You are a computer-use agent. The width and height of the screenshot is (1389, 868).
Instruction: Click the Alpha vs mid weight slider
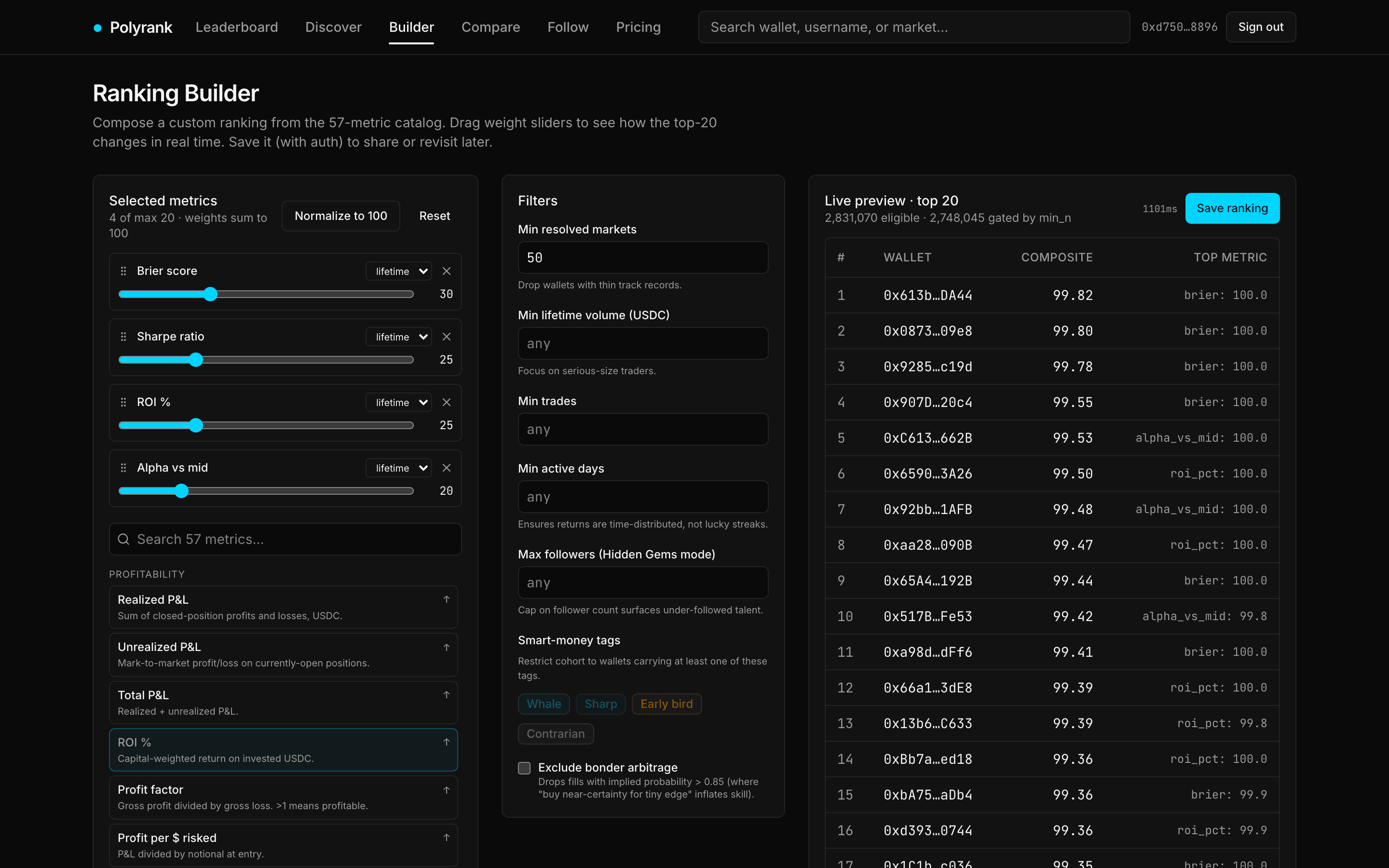(266, 491)
